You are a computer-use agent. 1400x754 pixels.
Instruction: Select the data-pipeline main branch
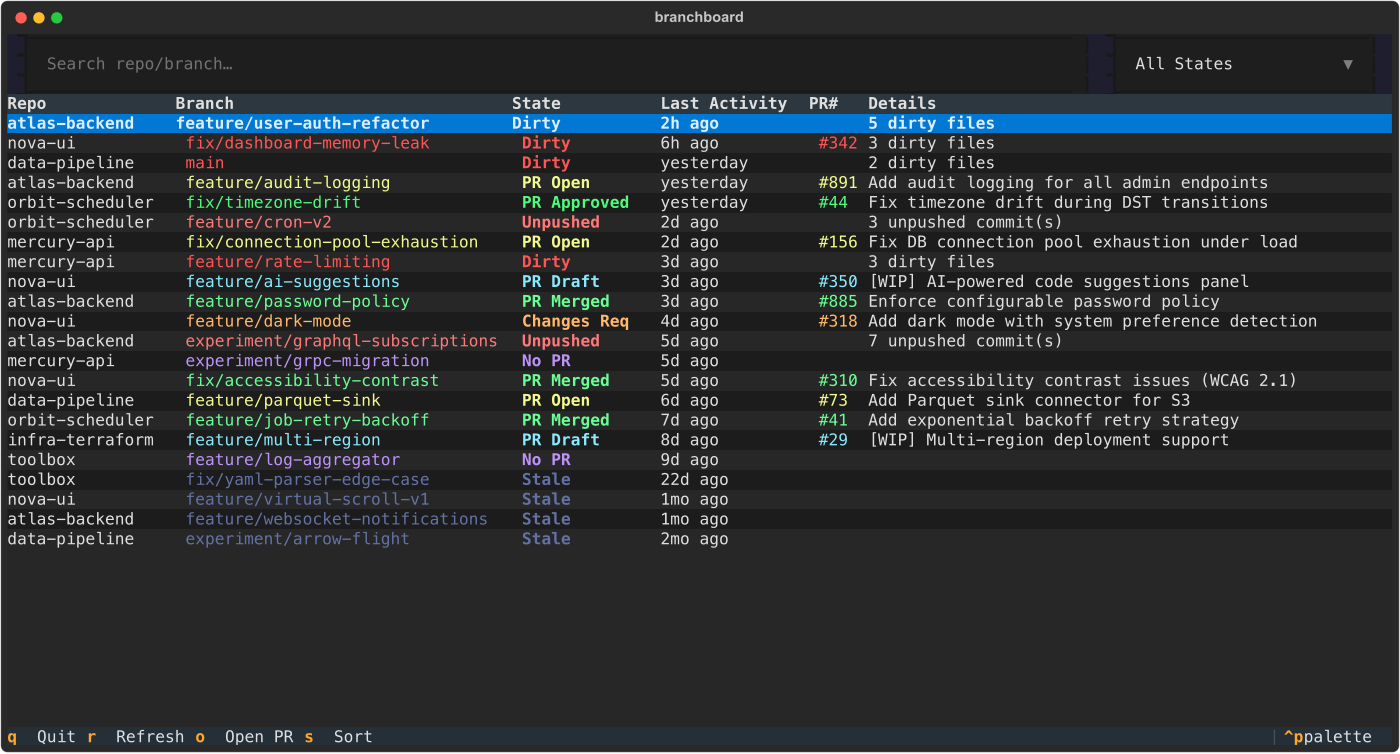point(205,163)
